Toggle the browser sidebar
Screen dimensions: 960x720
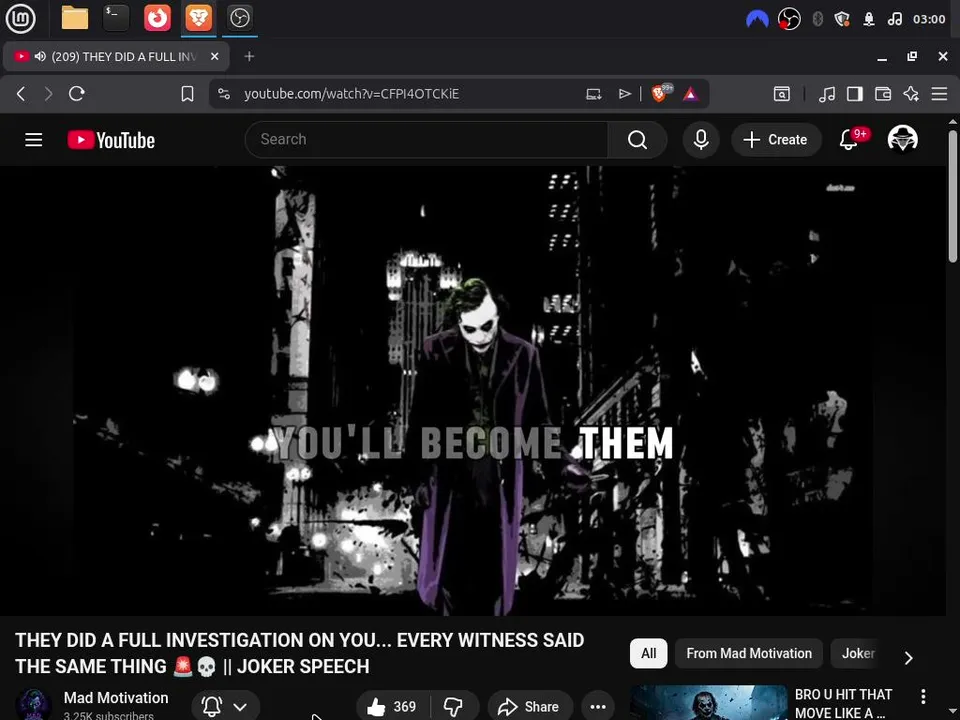tap(855, 94)
